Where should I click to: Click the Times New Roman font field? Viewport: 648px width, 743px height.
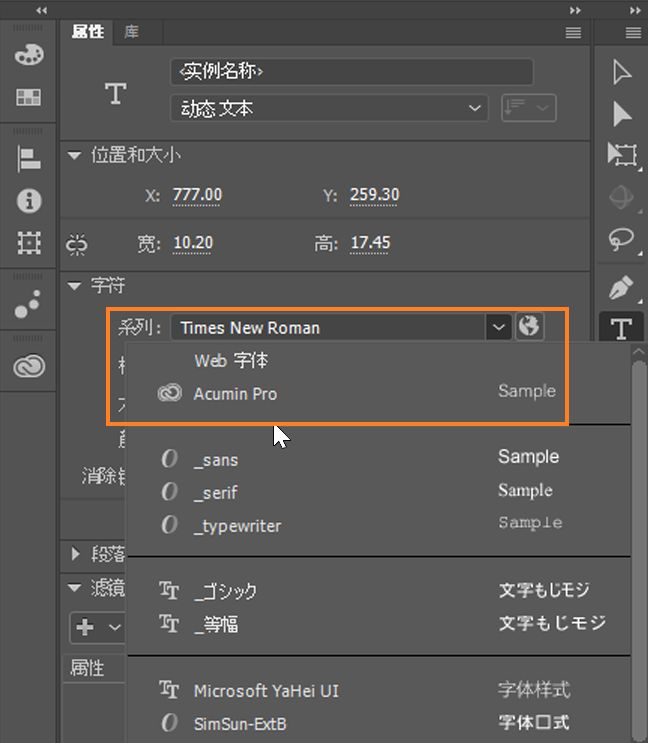[328, 327]
